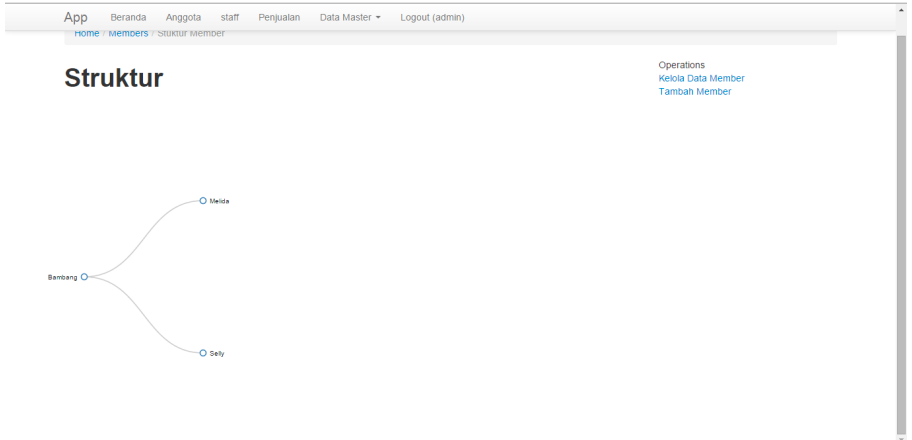Click the Selly node circle

(203, 353)
